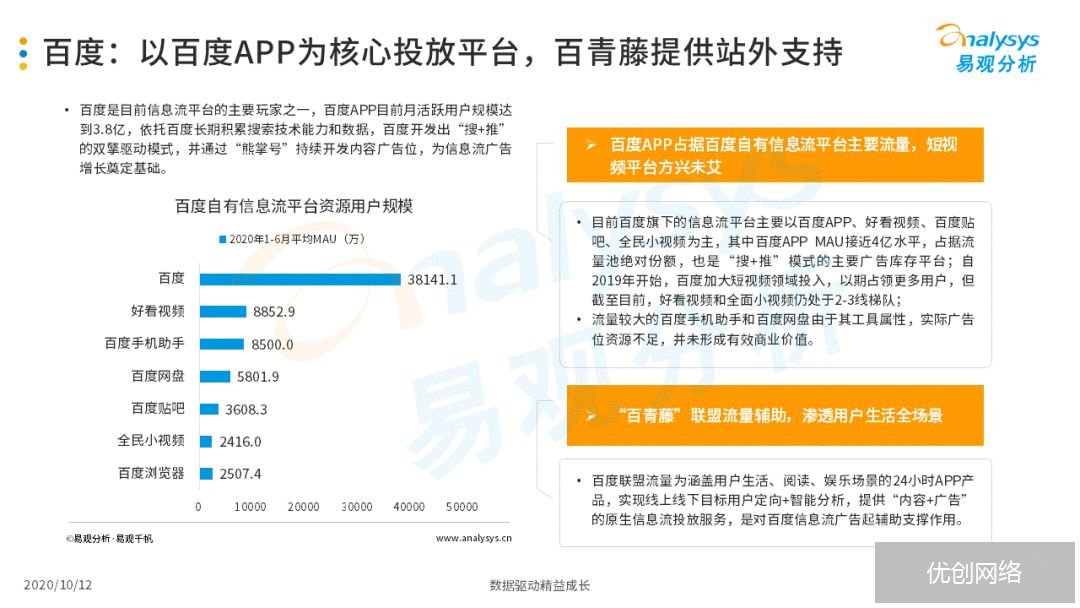1080x608 pixels.
Task: Select the blue bar for 百度
Action: (300, 279)
